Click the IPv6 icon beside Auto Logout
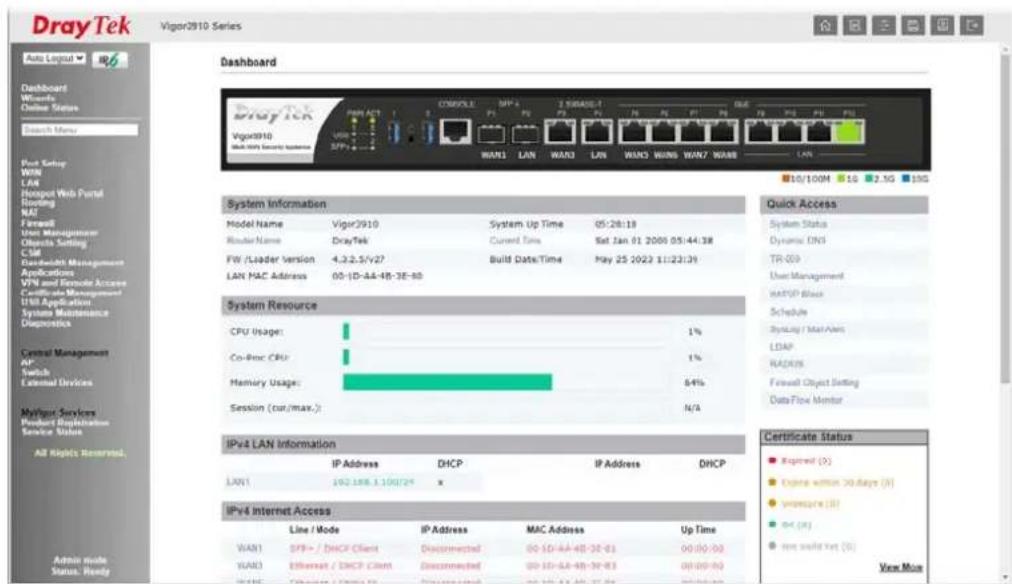Image resolution: width=1012 pixels, height=584 pixels. click(x=110, y=59)
